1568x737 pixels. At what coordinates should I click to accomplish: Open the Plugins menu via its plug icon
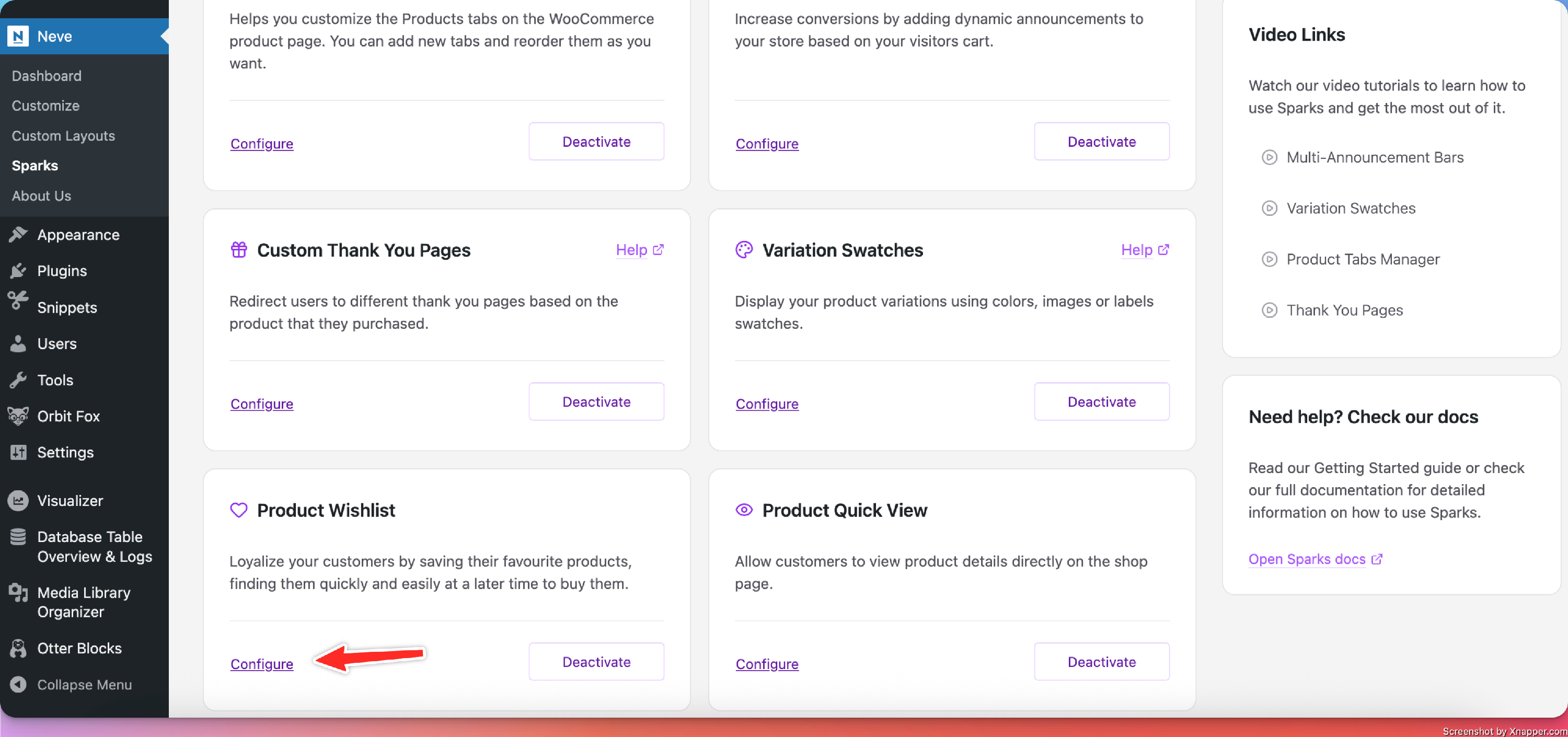pyautogui.click(x=18, y=271)
